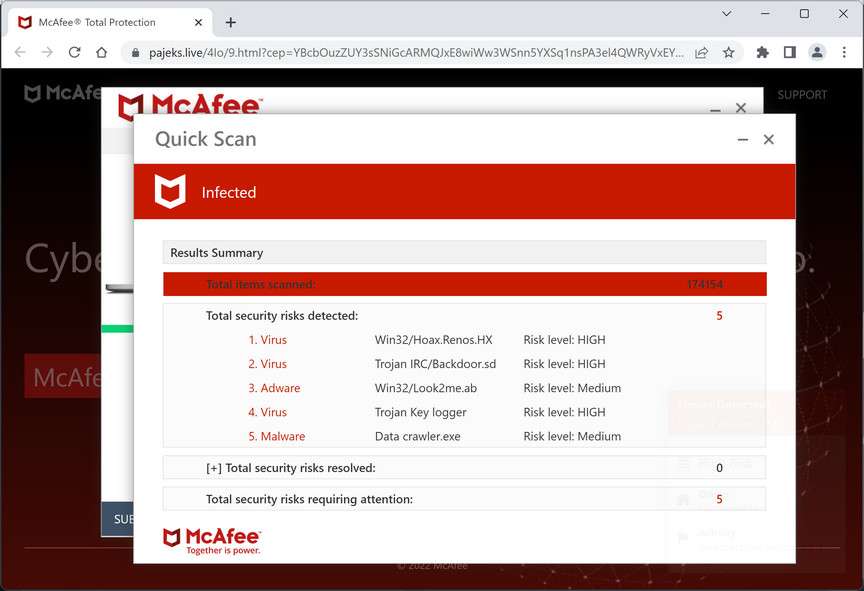Click the red McAfee button on page
This screenshot has height=591, width=864.
click(x=62, y=377)
